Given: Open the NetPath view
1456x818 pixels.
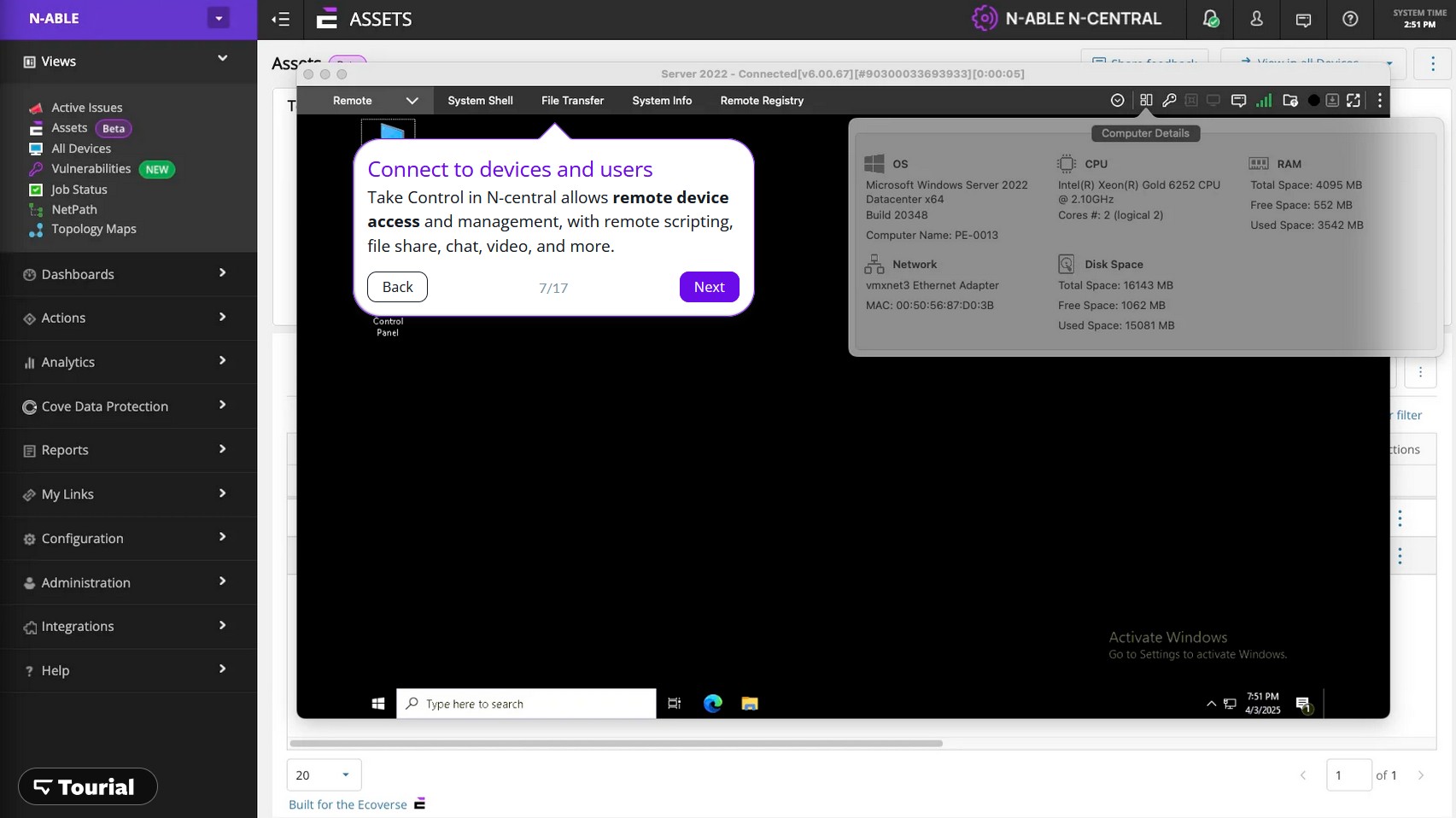Looking at the screenshot, I should click(73, 209).
